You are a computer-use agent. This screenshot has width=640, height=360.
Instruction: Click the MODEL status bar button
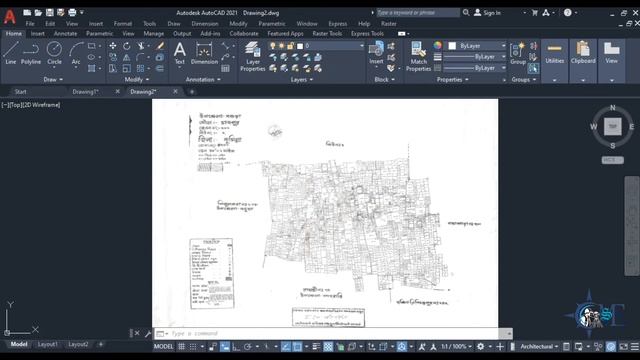(163, 347)
